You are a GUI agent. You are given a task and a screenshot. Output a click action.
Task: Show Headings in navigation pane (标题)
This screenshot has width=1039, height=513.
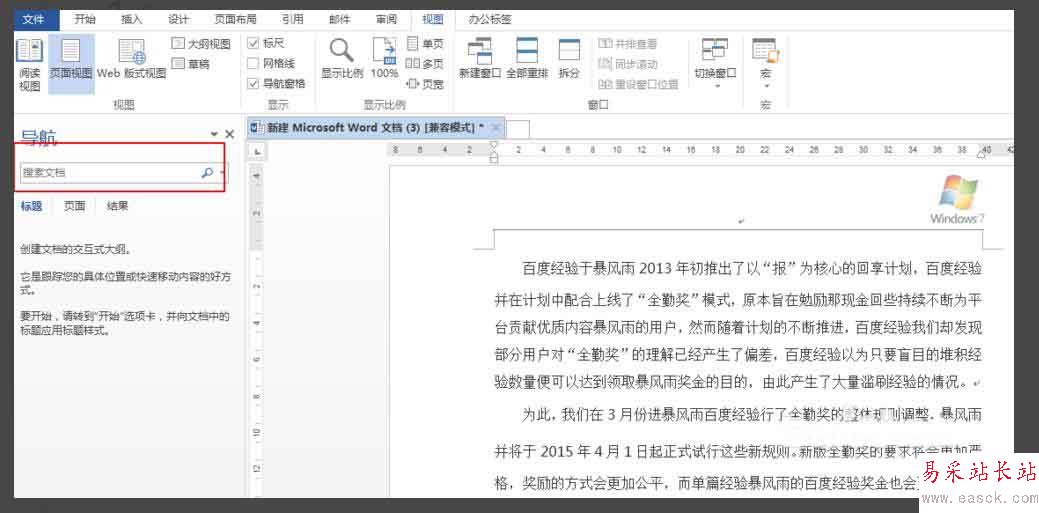(31, 206)
